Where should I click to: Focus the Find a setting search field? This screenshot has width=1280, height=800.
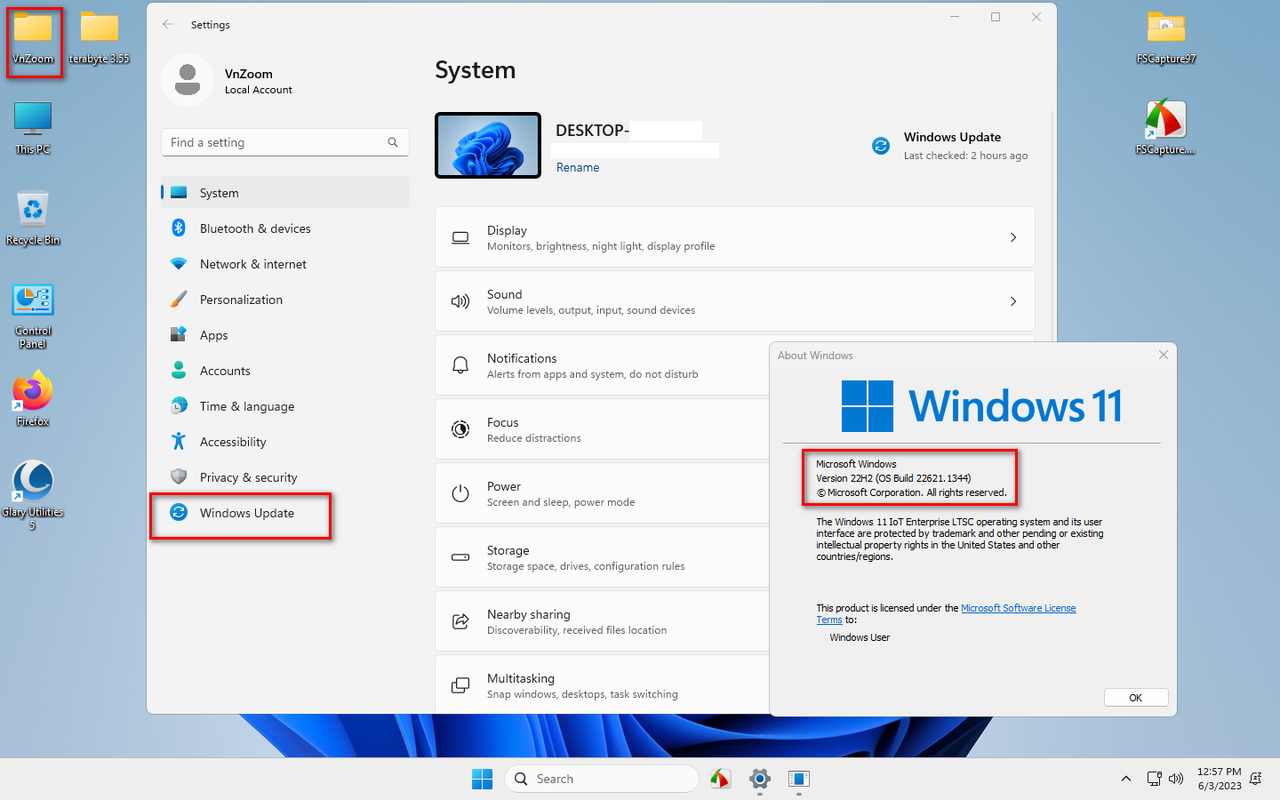click(x=285, y=142)
